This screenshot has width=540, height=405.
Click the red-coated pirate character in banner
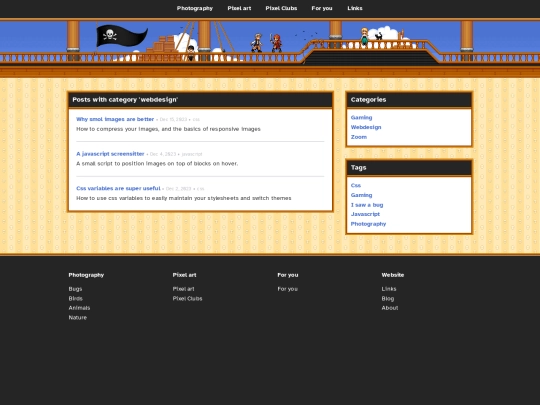coord(276,43)
